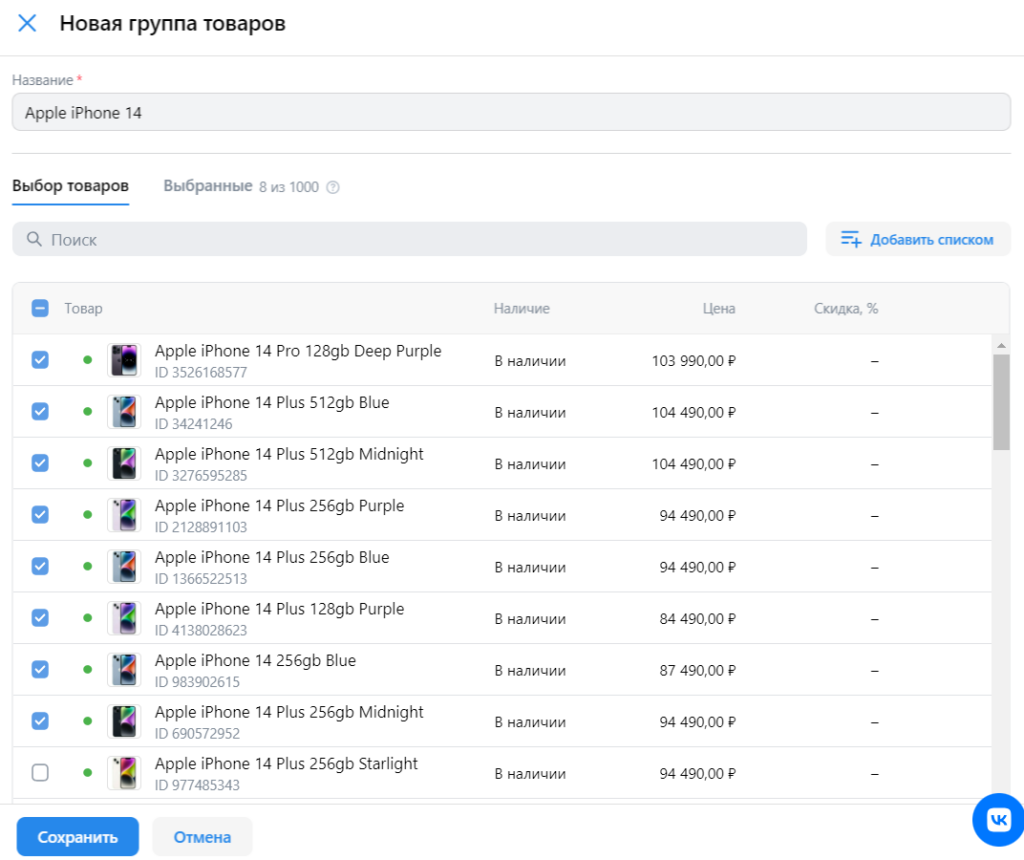This screenshot has height=860, width=1024.
Task: Check iPhone 14 Plus 256gb Starlight
Action: tap(40, 772)
